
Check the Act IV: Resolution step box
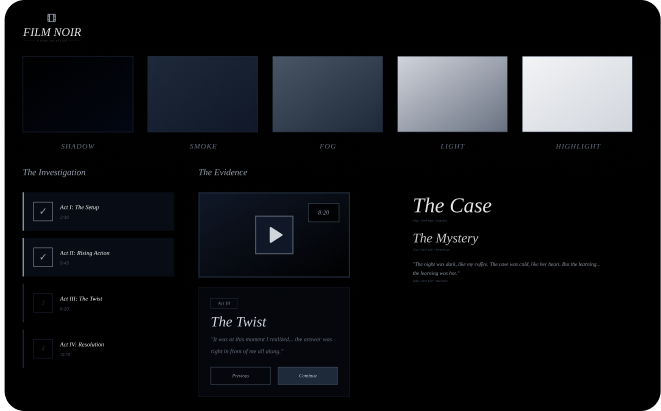[x=43, y=349]
